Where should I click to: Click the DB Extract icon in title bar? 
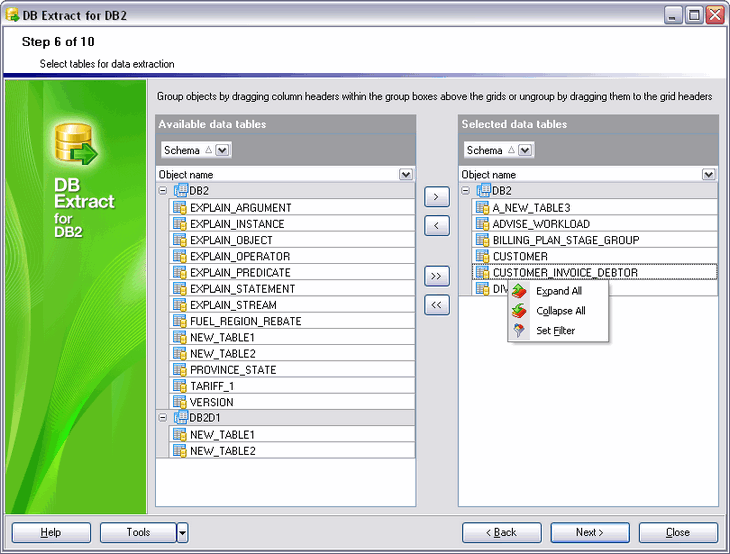[x=12, y=15]
